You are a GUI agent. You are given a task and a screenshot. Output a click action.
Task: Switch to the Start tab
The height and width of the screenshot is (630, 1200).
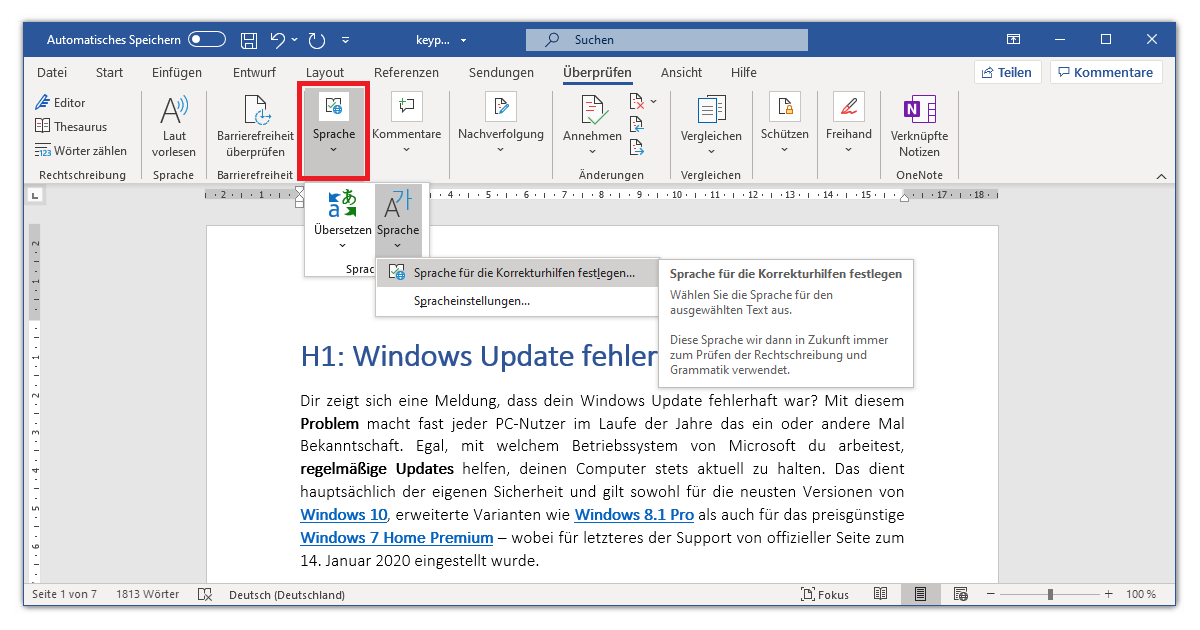tap(110, 72)
